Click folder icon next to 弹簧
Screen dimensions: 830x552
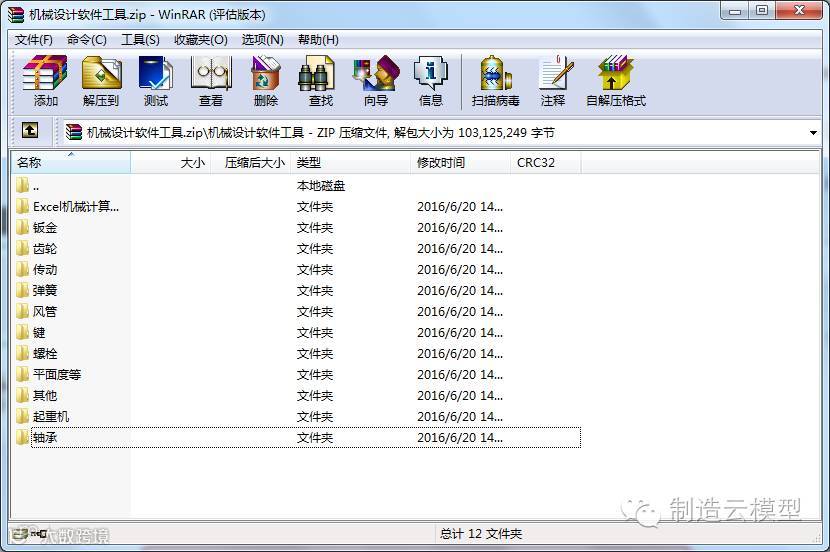coord(22,291)
